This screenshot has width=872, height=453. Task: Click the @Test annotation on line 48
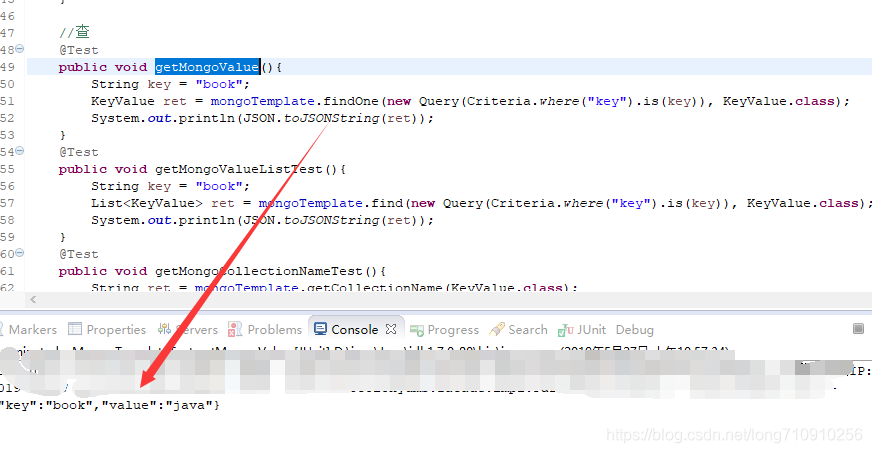click(x=78, y=50)
